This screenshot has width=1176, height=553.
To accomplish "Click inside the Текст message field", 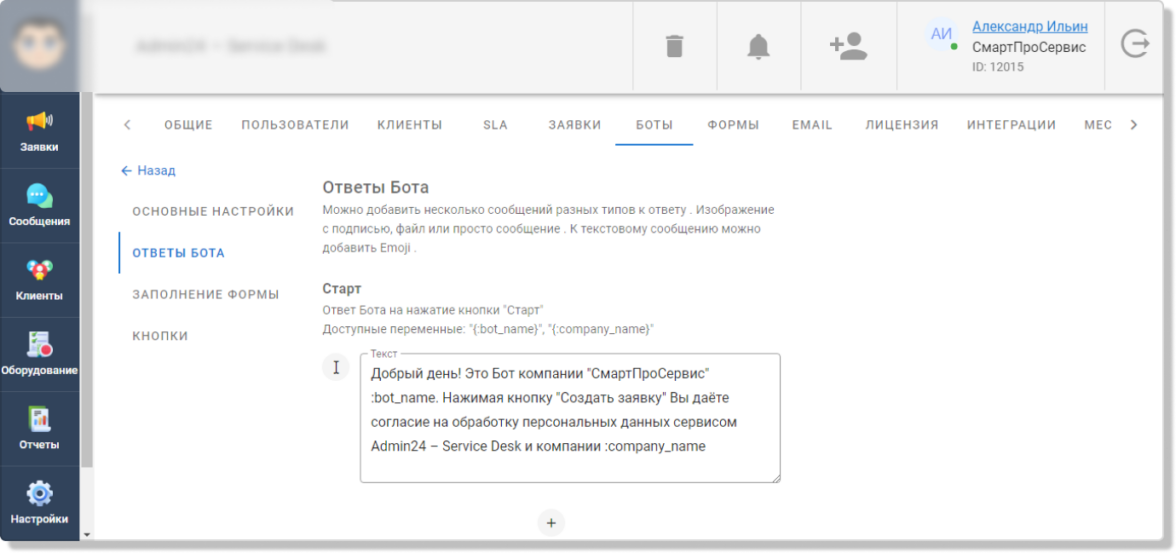I will click(570, 418).
